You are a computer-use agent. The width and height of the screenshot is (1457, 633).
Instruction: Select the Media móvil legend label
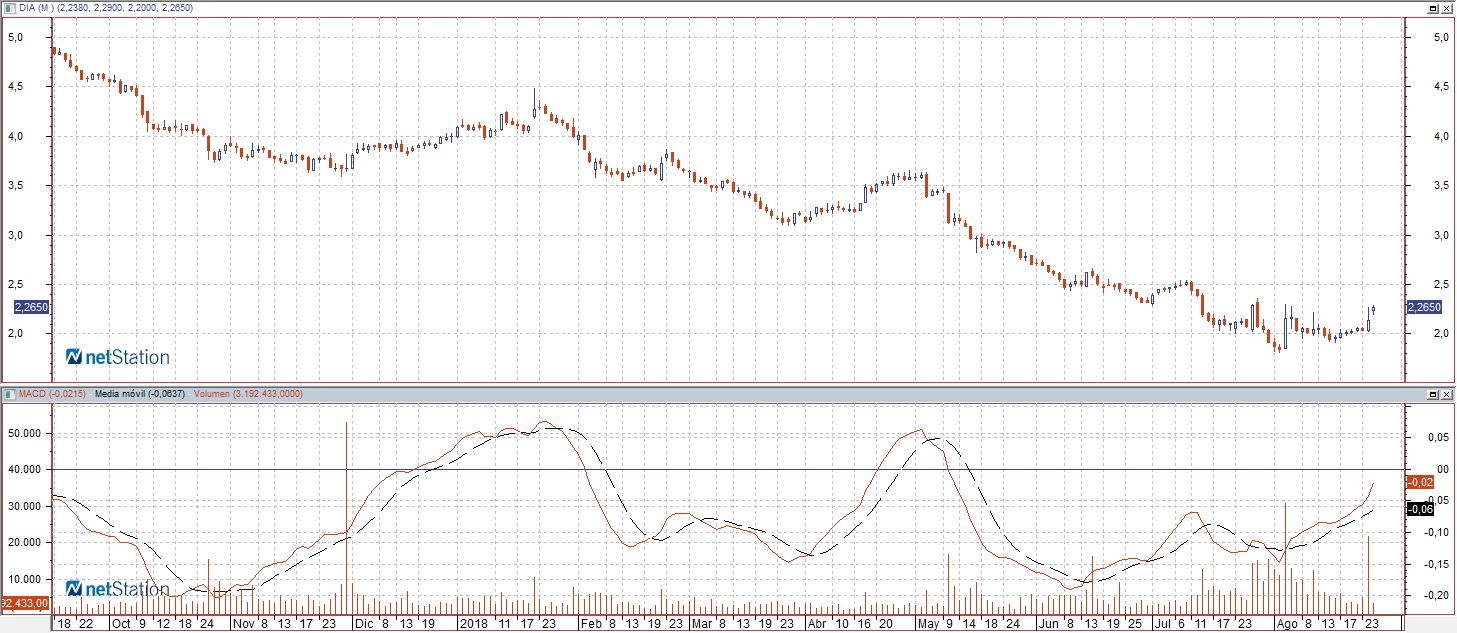[x=140, y=395]
